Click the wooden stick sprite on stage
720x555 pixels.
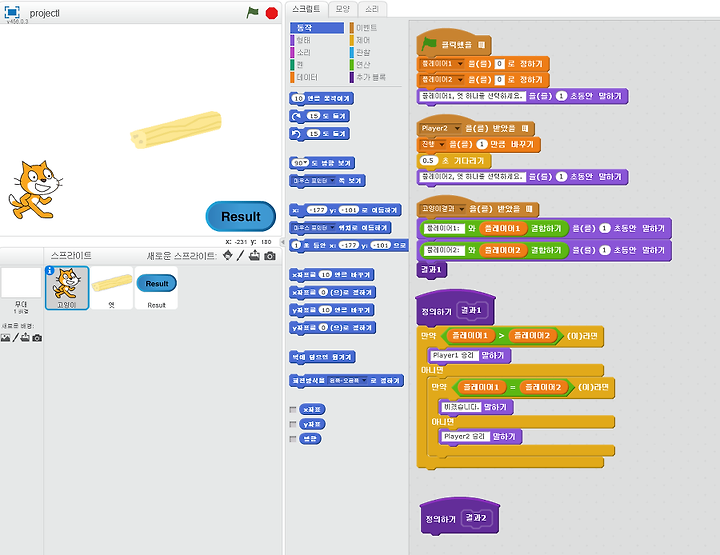click(176, 129)
